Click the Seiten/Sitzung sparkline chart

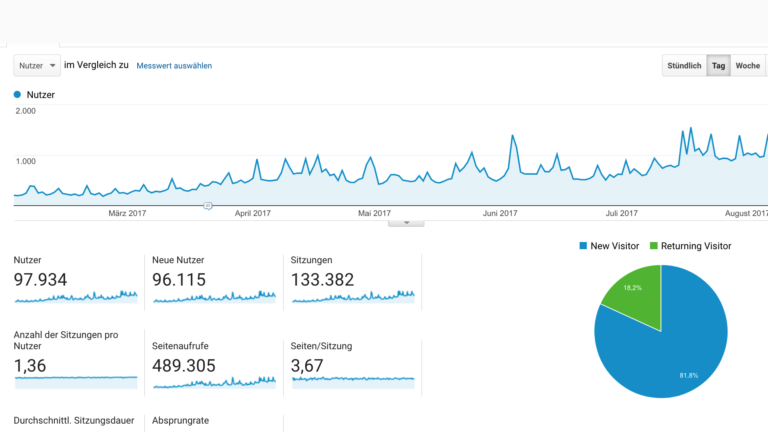click(x=352, y=379)
